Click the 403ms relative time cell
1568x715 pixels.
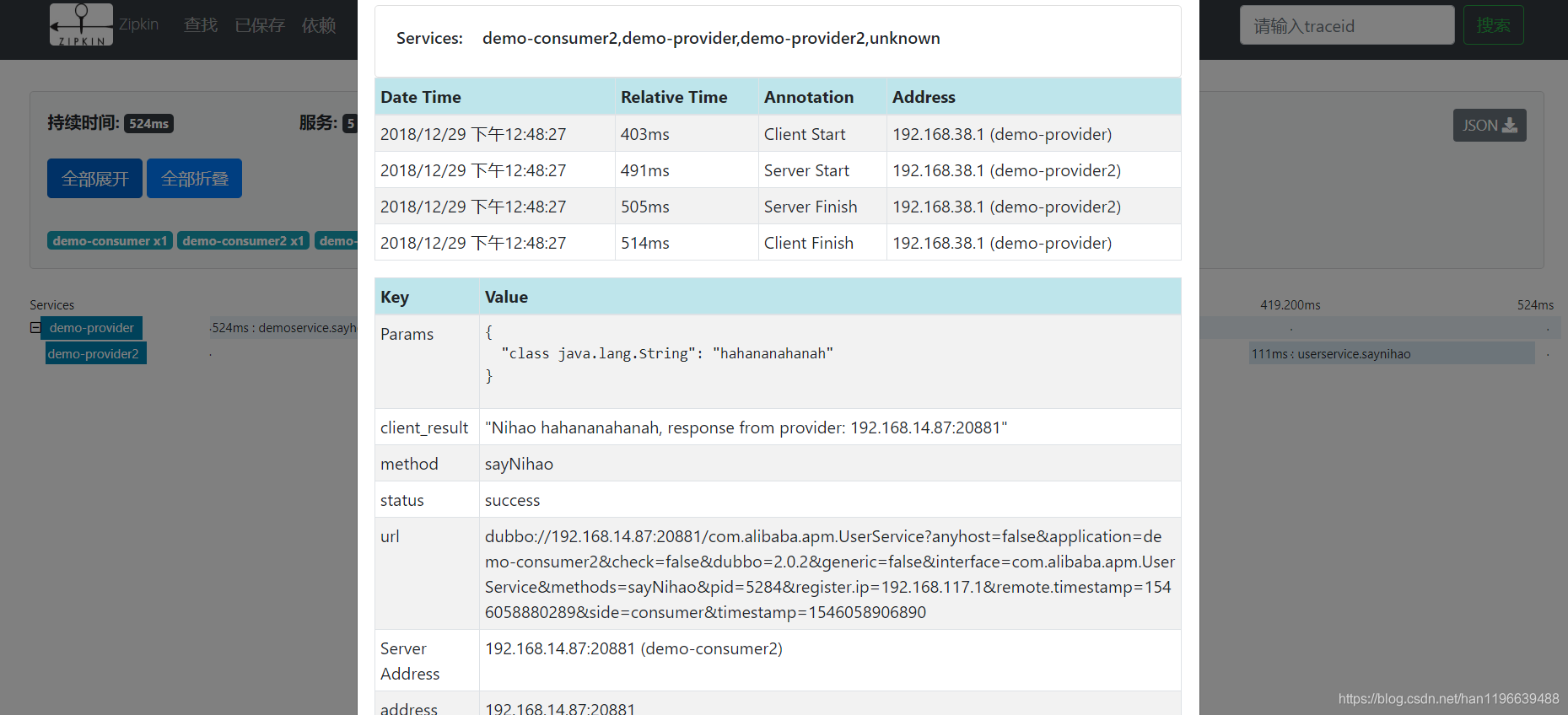tap(687, 134)
